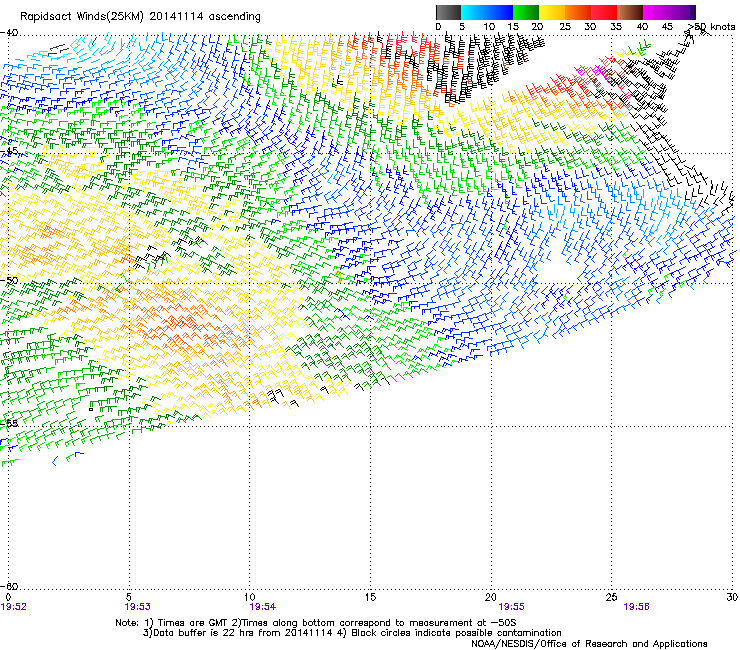The image size is (740, 650).
Task: Click the 25 longitude axis label
Action: 611,597
